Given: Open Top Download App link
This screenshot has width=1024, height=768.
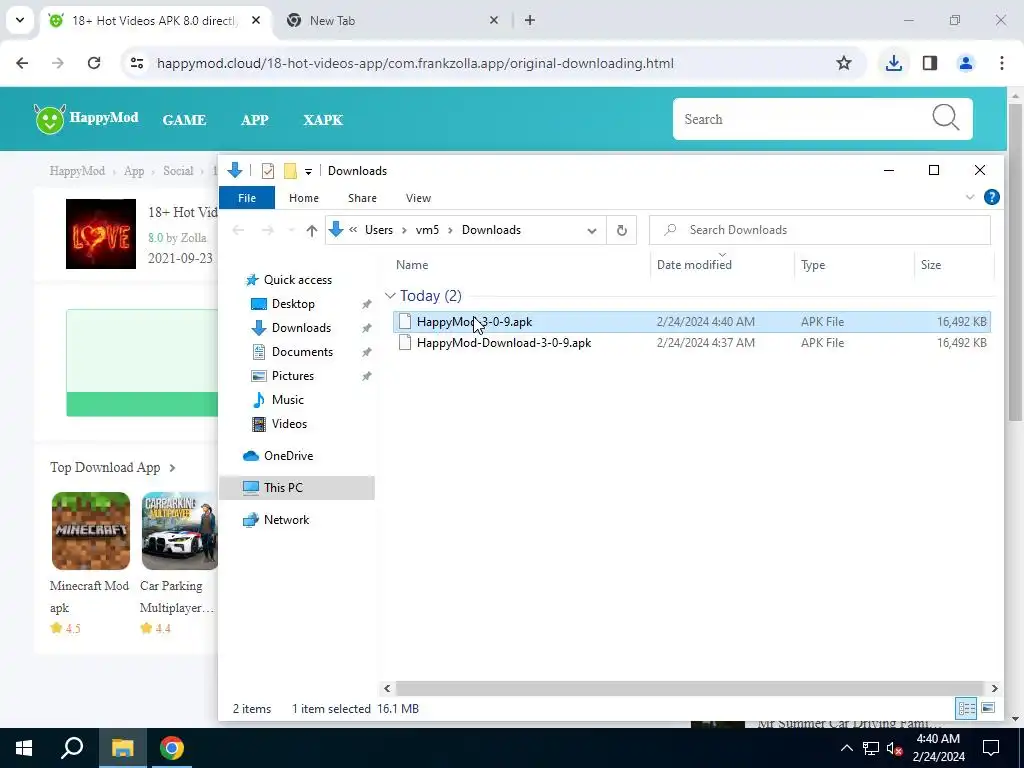Looking at the screenshot, I should [x=112, y=468].
